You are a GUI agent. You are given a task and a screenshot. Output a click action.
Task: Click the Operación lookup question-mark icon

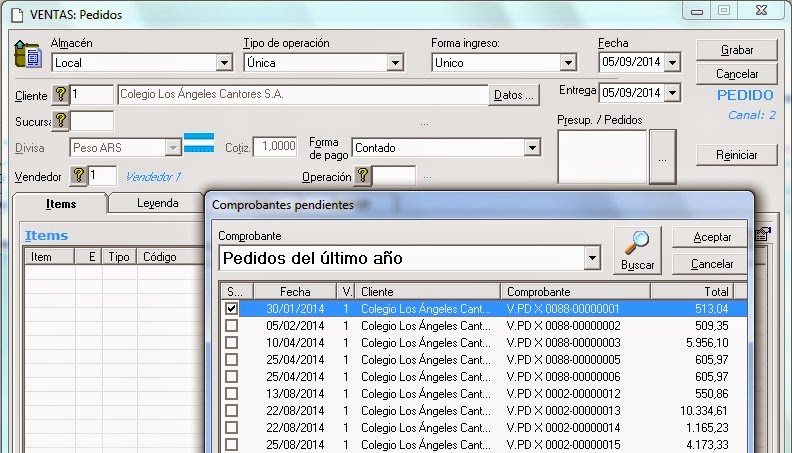(x=362, y=176)
